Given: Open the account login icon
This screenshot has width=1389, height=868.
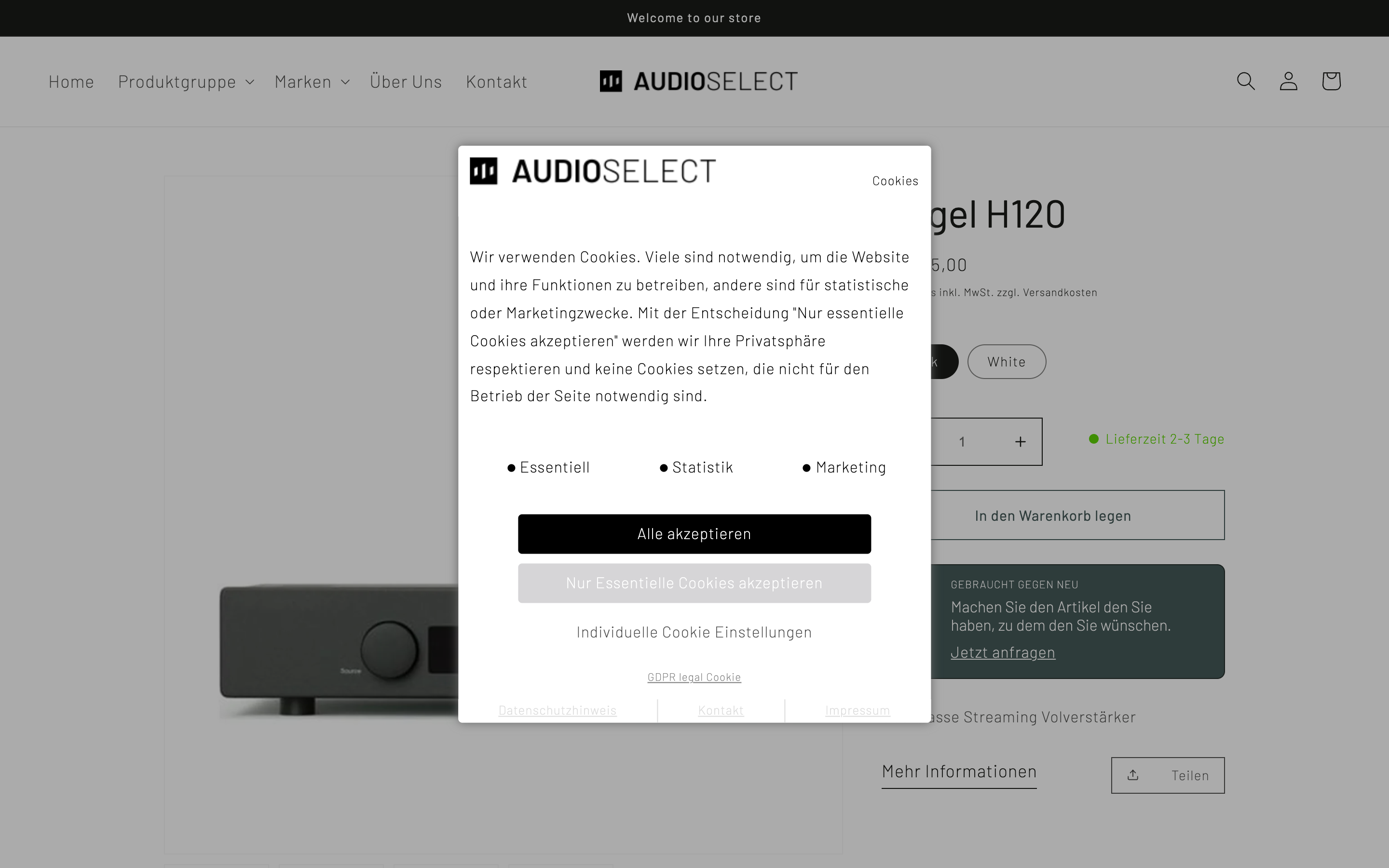Looking at the screenshot, I should [1289, 81].
